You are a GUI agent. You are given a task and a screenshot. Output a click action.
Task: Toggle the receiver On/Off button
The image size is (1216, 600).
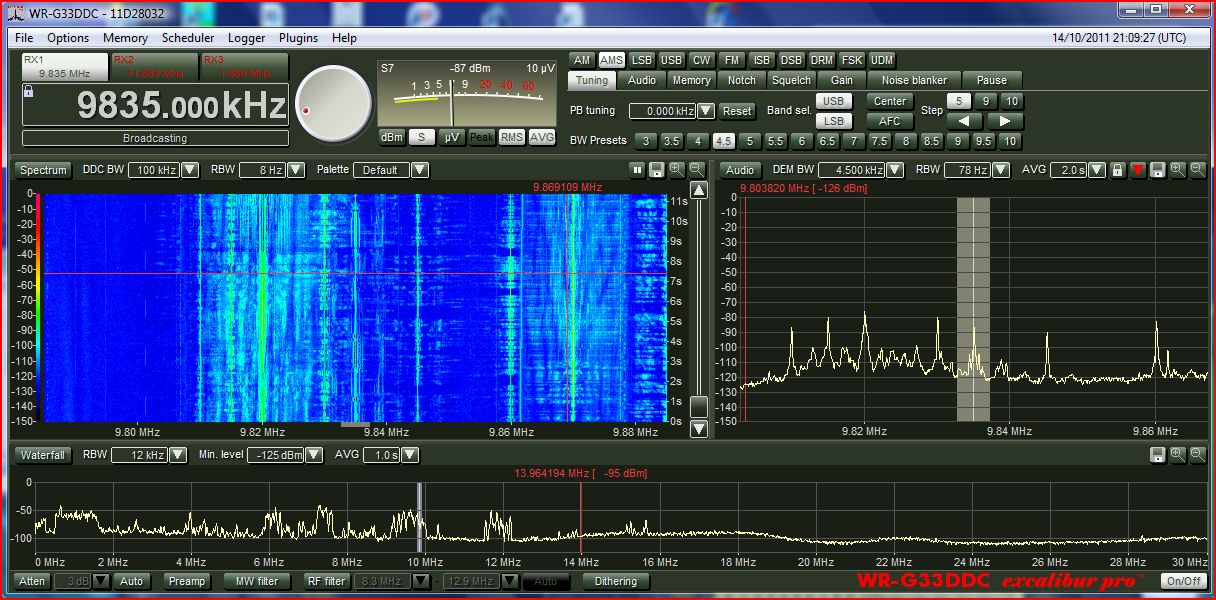[x=1183, y=581]
